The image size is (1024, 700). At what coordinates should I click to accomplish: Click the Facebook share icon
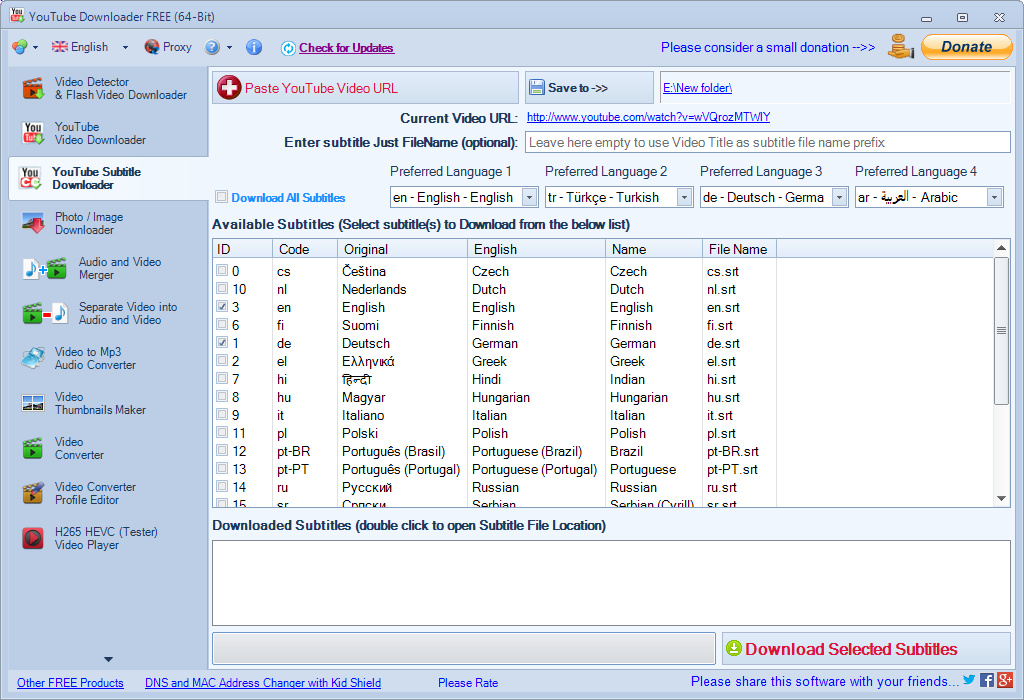coord(987,680)
